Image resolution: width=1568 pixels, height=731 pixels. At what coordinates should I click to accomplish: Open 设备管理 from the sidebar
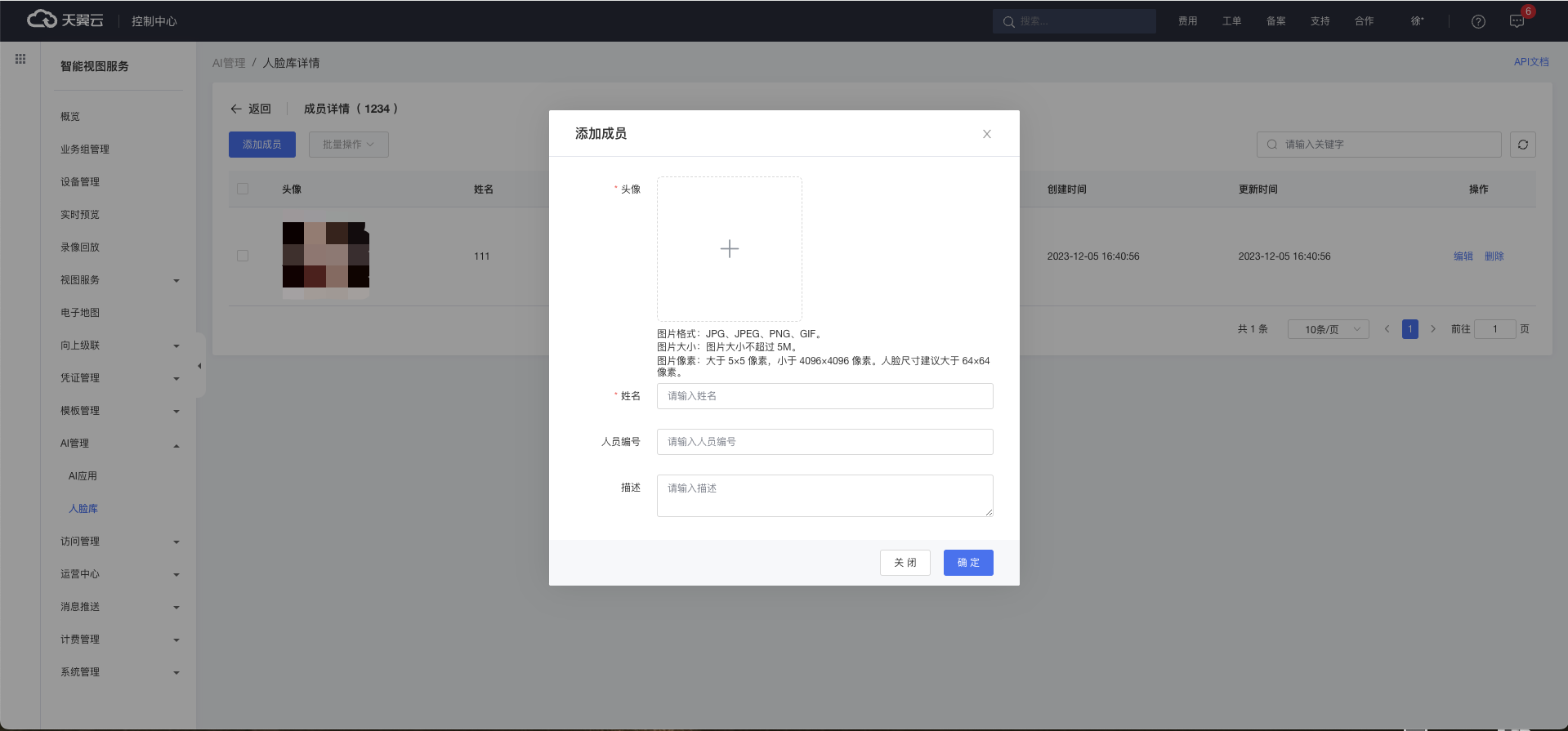[80, 182]
